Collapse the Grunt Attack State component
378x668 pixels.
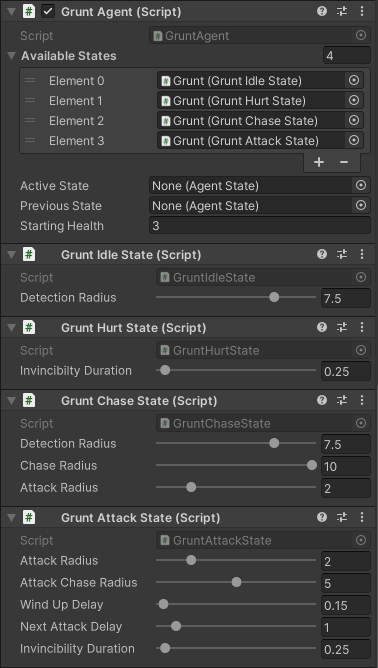click(x=12, y=518)
